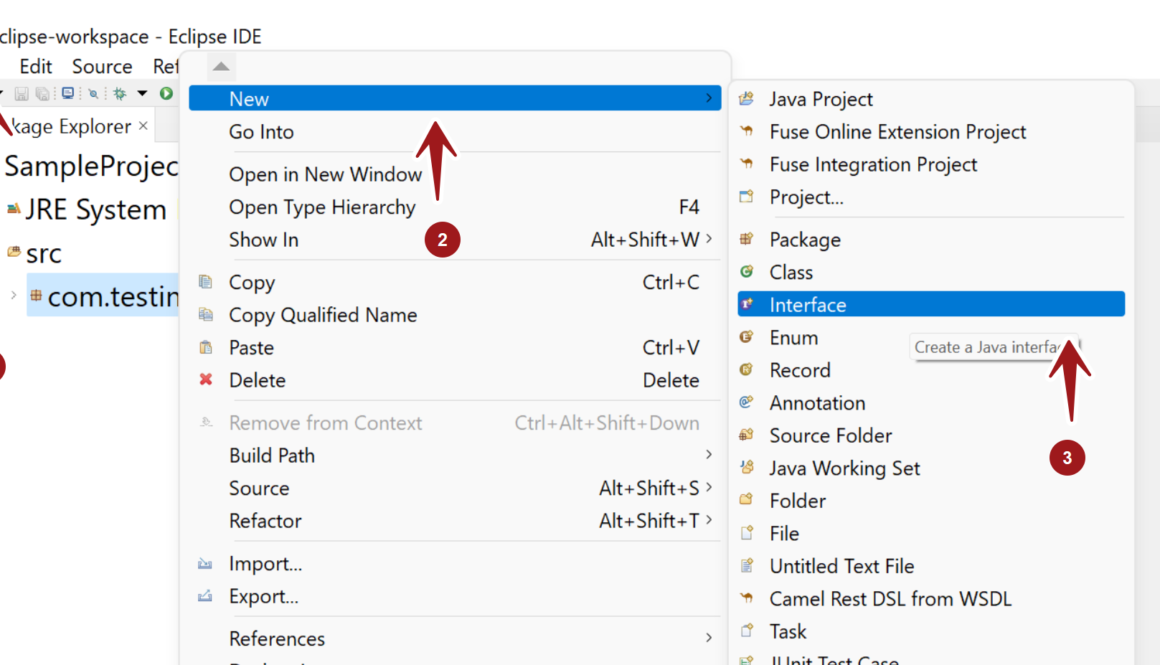1160x665 pixels.
Task: Click the red Delete X icon
Action: (206, 380)
